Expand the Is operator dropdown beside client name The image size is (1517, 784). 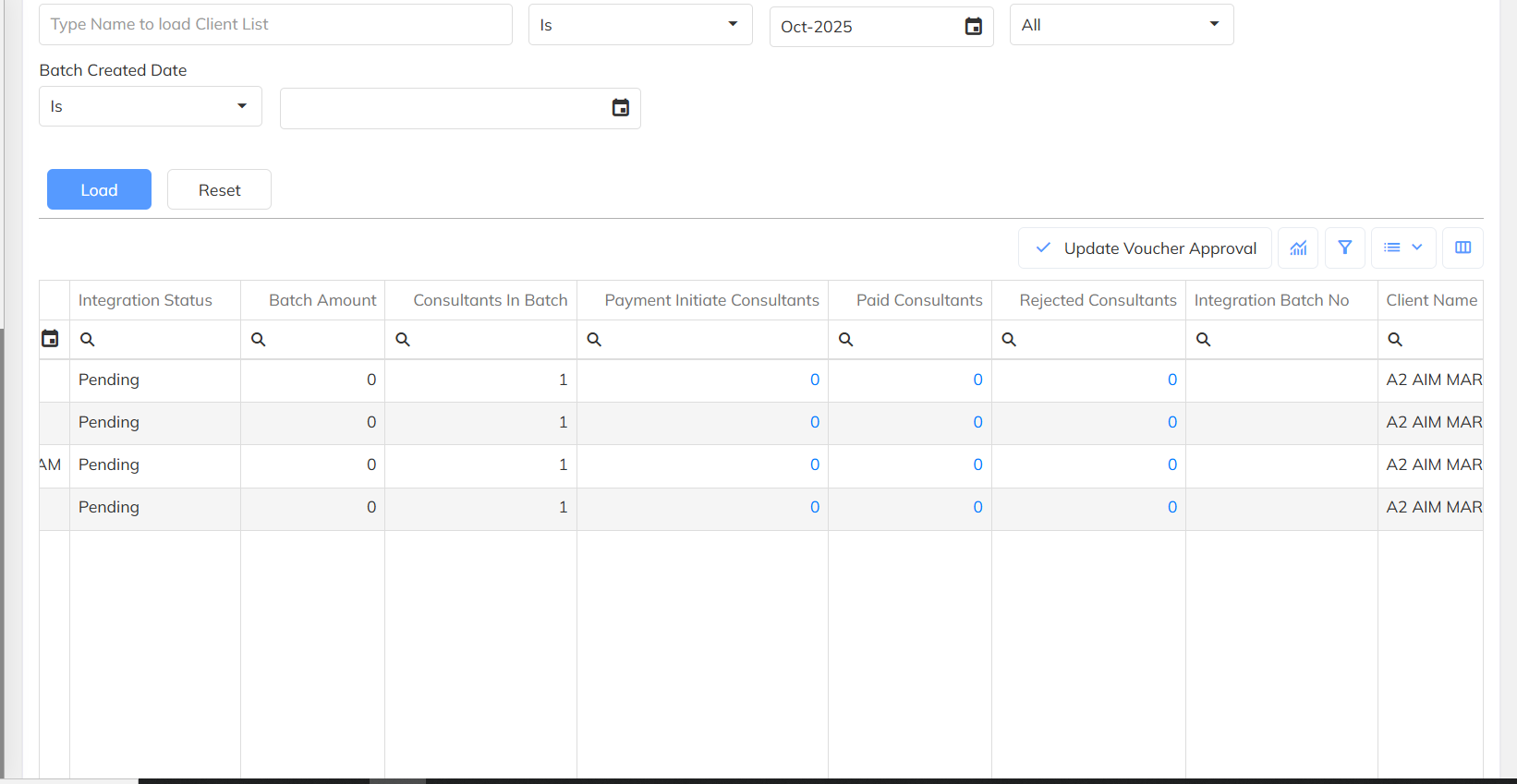[x=639, y=25]
